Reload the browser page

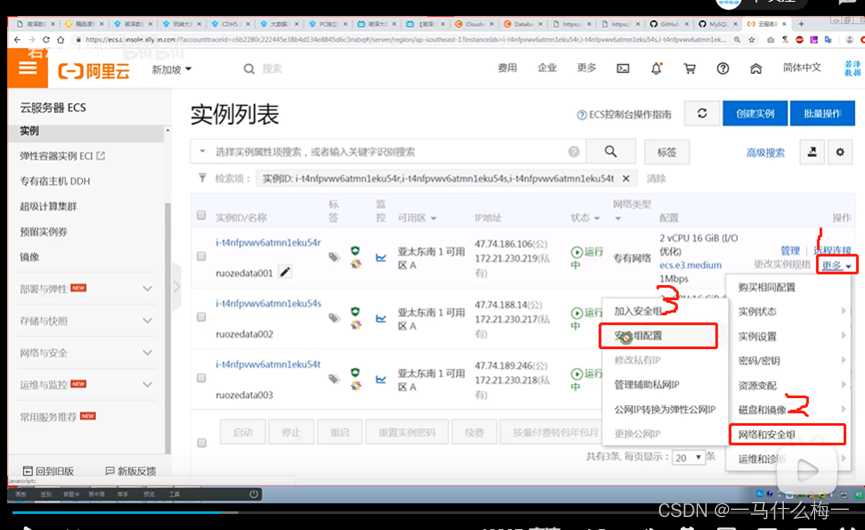[46, 40]
